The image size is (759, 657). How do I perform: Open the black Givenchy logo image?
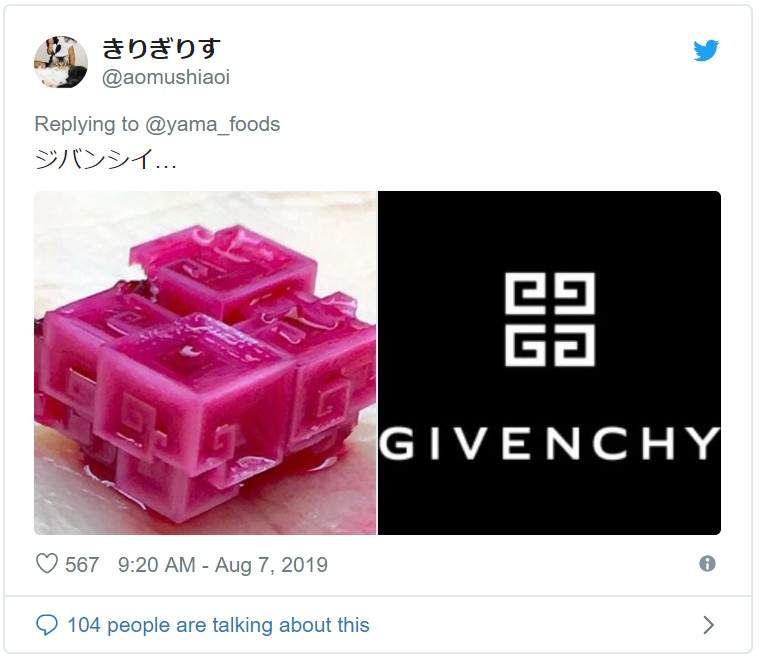tap(549, 363)
